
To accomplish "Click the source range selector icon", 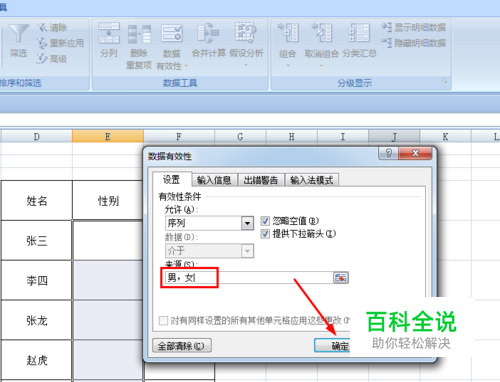I will pyautogui.click(x=341, y=277).
